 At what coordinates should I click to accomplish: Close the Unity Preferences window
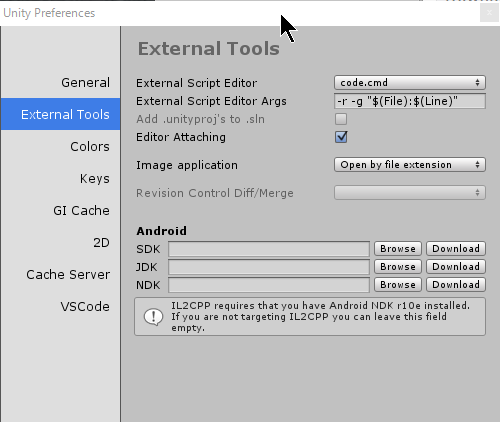click(489, 13)
